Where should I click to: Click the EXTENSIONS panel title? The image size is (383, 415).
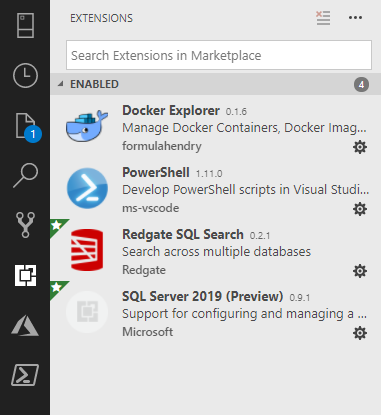pos(101,18)
